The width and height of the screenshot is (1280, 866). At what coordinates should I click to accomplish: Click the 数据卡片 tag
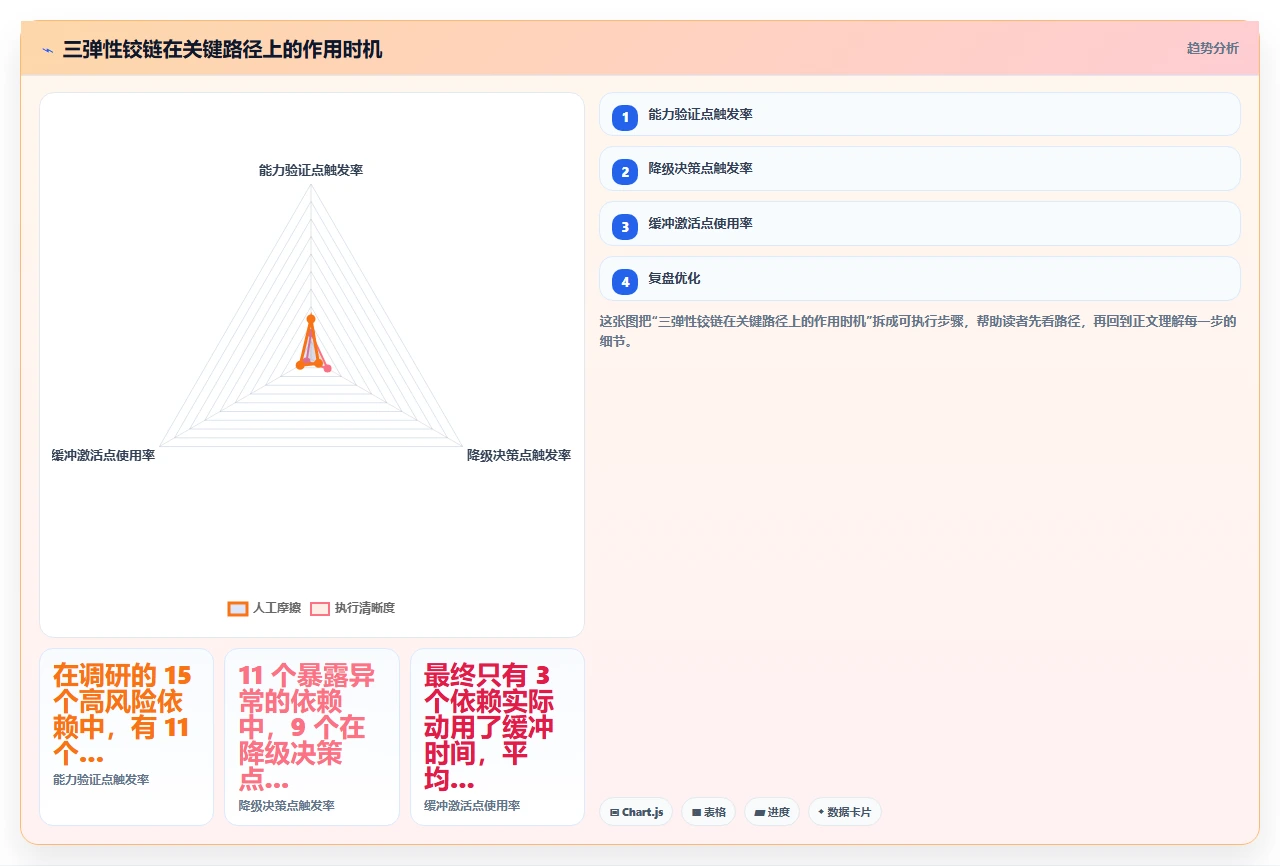[x=844, y=812]
